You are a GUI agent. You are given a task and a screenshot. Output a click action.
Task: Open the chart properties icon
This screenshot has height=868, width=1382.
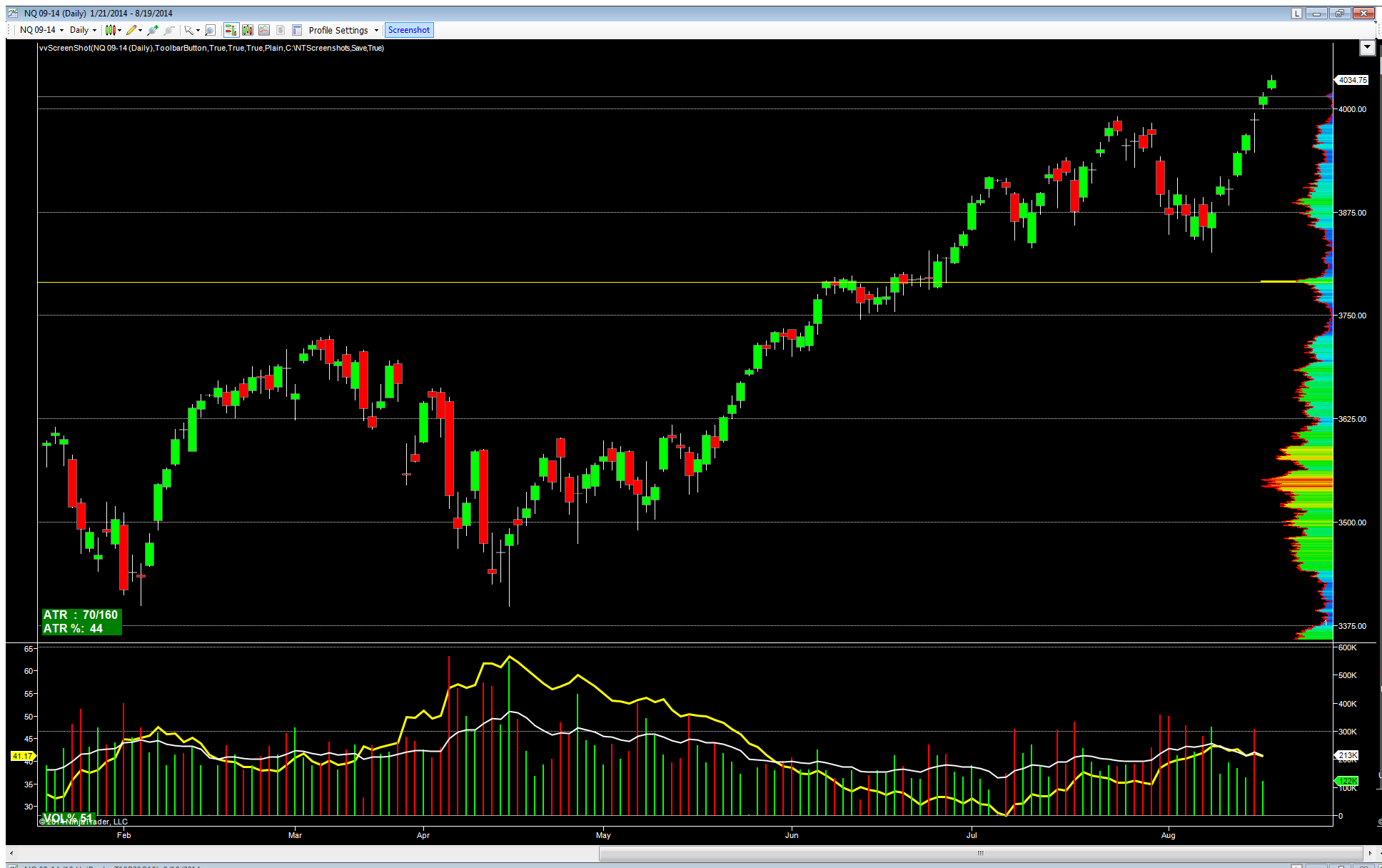[297, 30]
